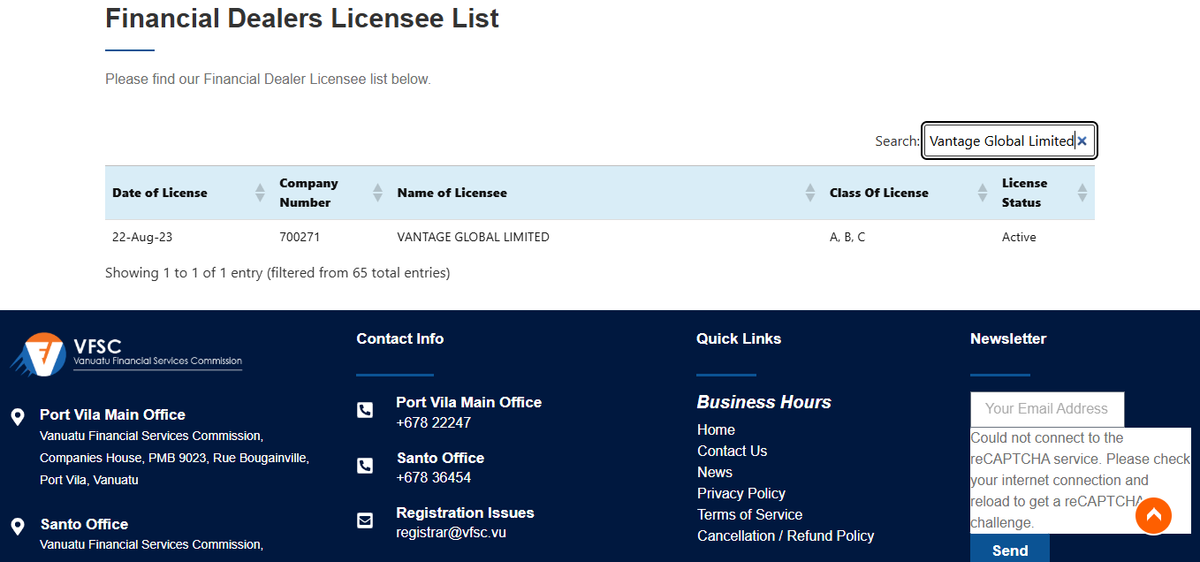Click the Search input containing Vantage Global Limited
The width and height of the screenshot is (1200, 562).
[1010, 141]
